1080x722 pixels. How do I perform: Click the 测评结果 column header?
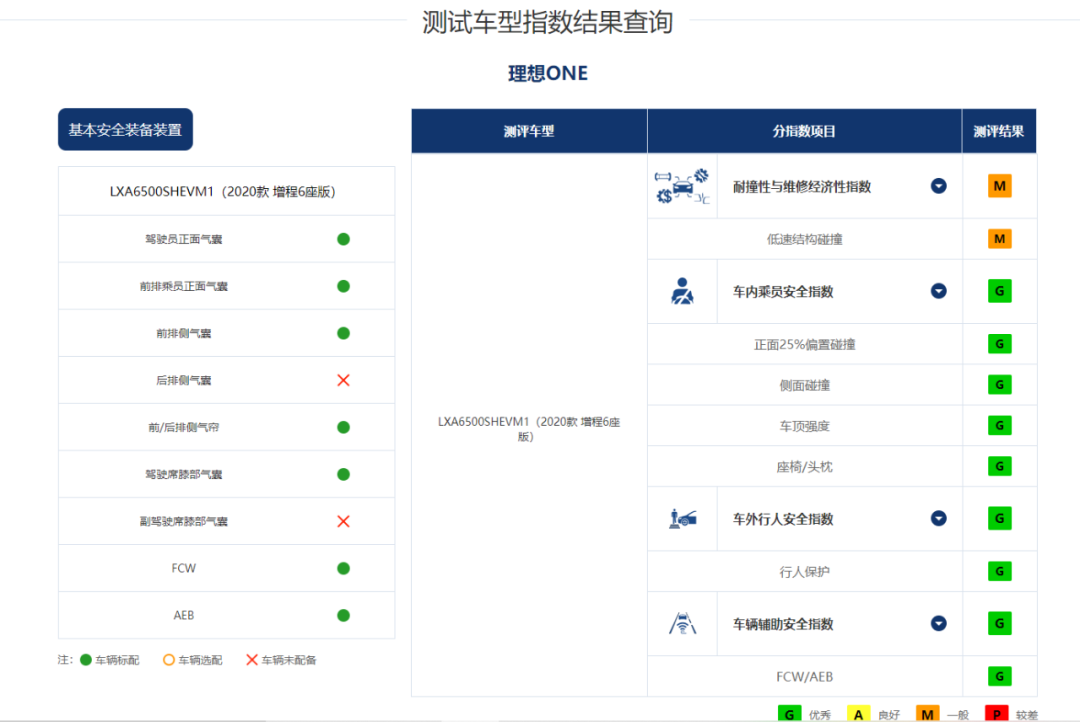click(999, 131)
